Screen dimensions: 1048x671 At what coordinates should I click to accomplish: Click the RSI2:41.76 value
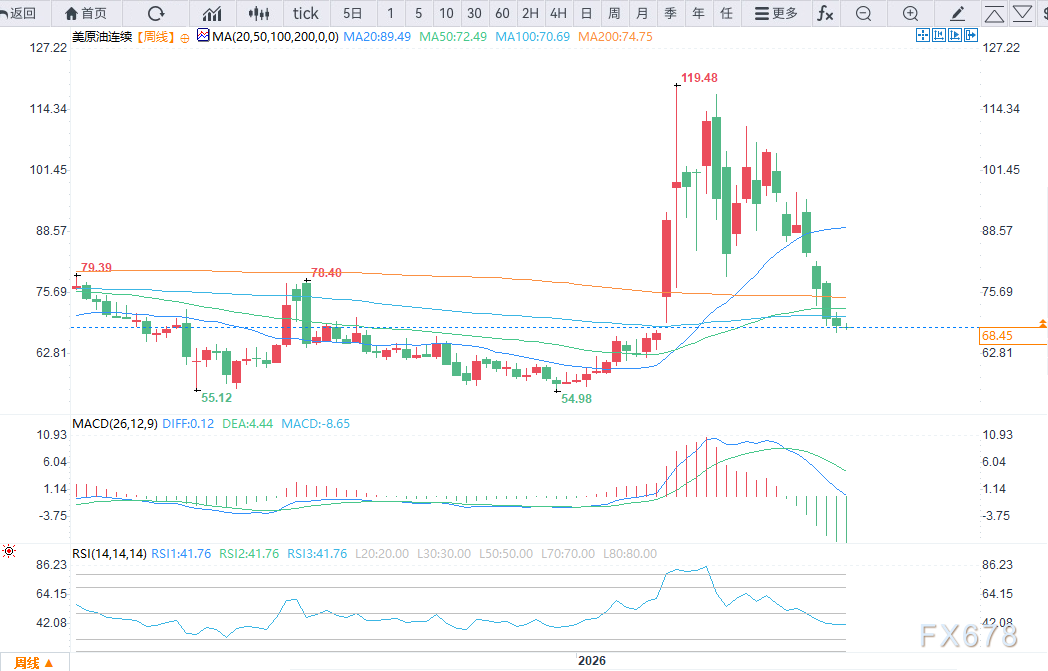249,554
